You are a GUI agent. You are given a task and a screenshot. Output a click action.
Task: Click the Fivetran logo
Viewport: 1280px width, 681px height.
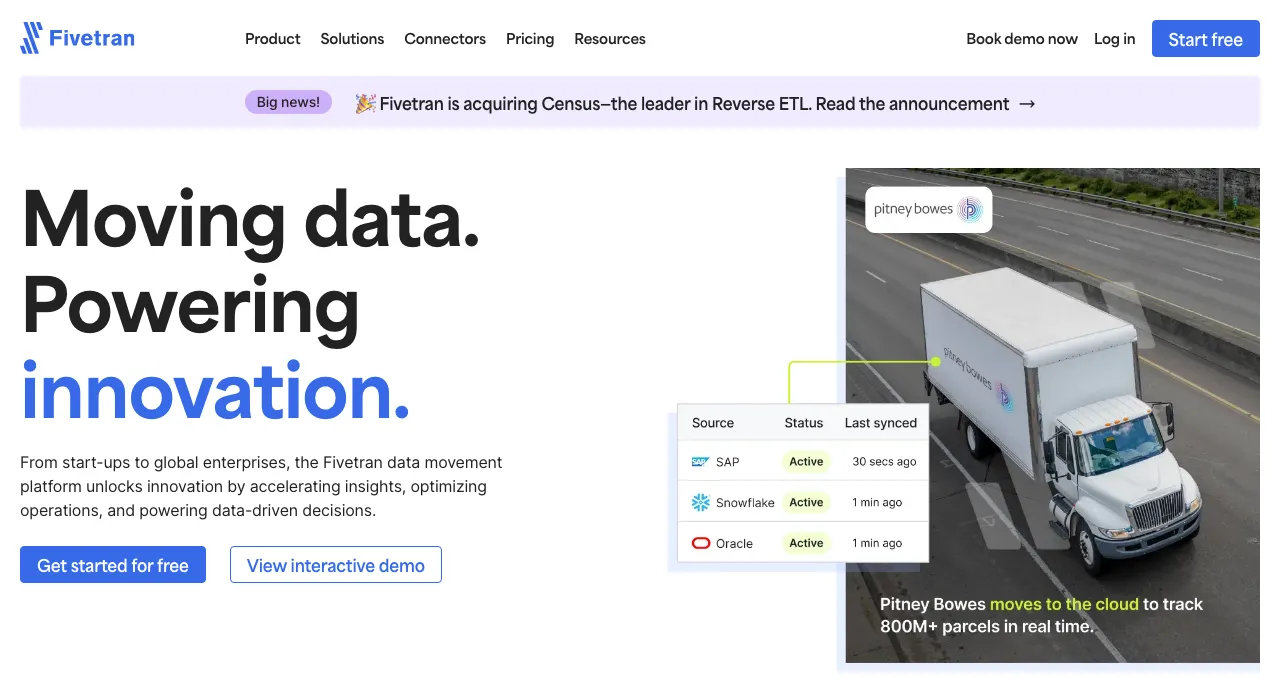click(77, 39)
